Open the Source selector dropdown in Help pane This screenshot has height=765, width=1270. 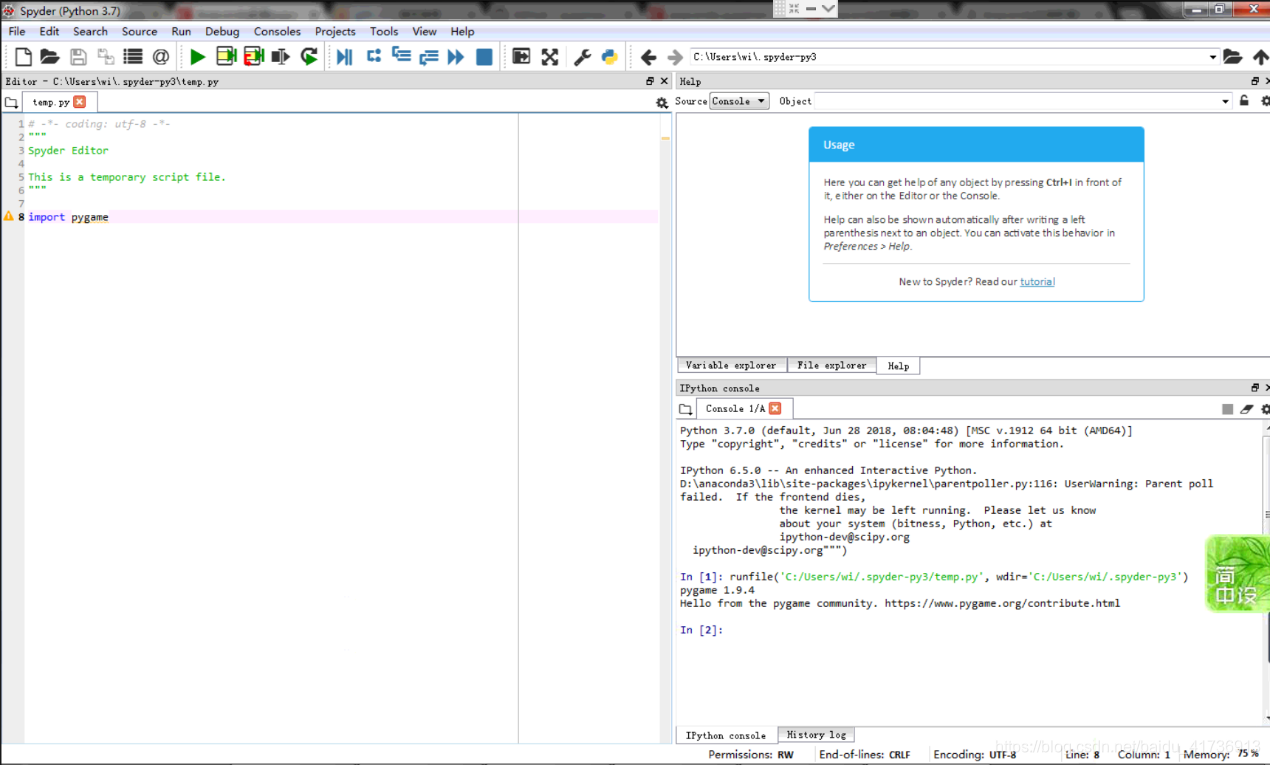(x=738, y=101)
